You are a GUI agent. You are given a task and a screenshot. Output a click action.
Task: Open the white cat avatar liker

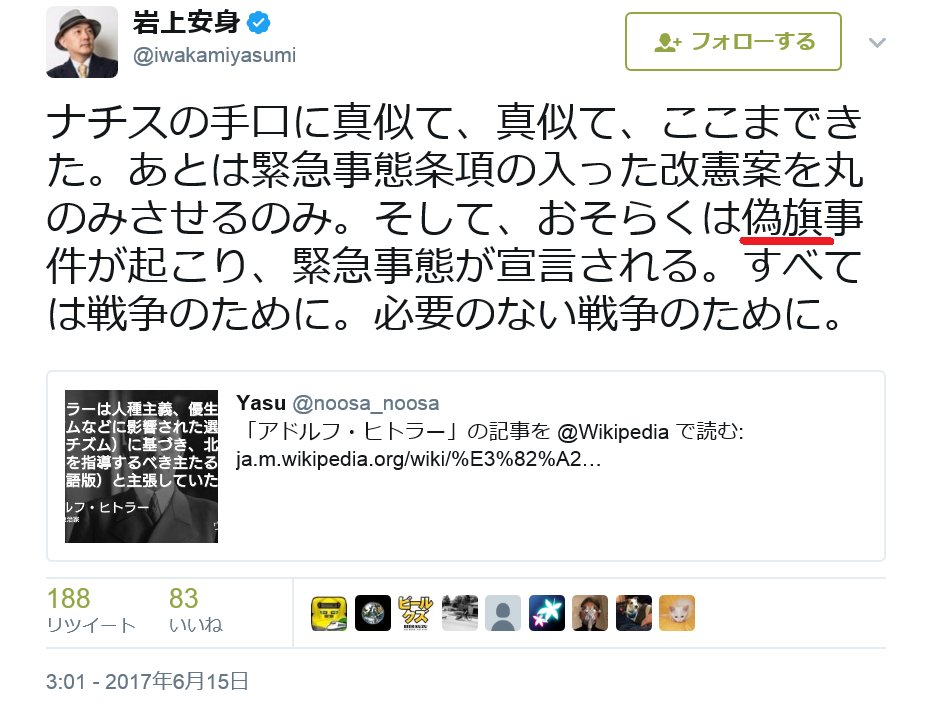point(677,613)
